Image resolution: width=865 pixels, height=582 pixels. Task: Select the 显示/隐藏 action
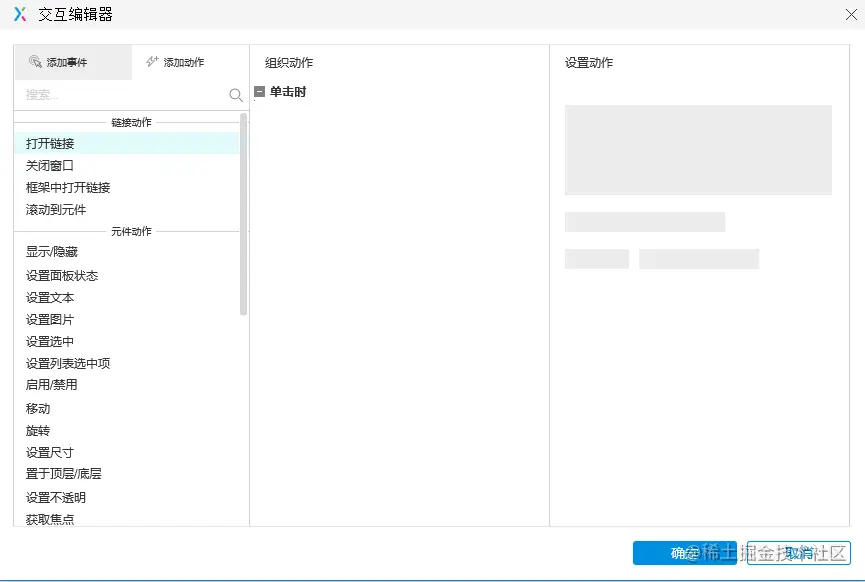(127, 252)
